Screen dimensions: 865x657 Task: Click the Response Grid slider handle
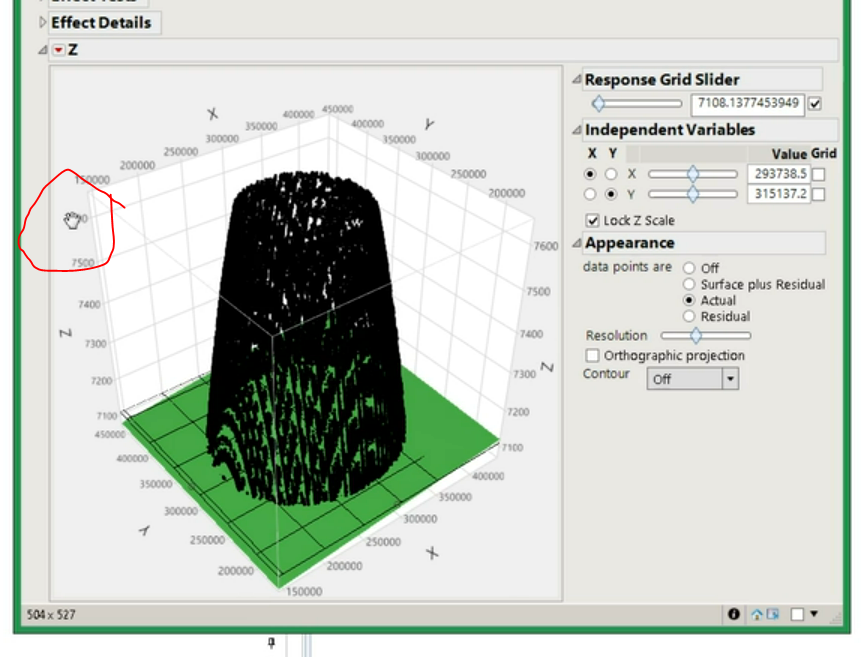tap(599, 103)
